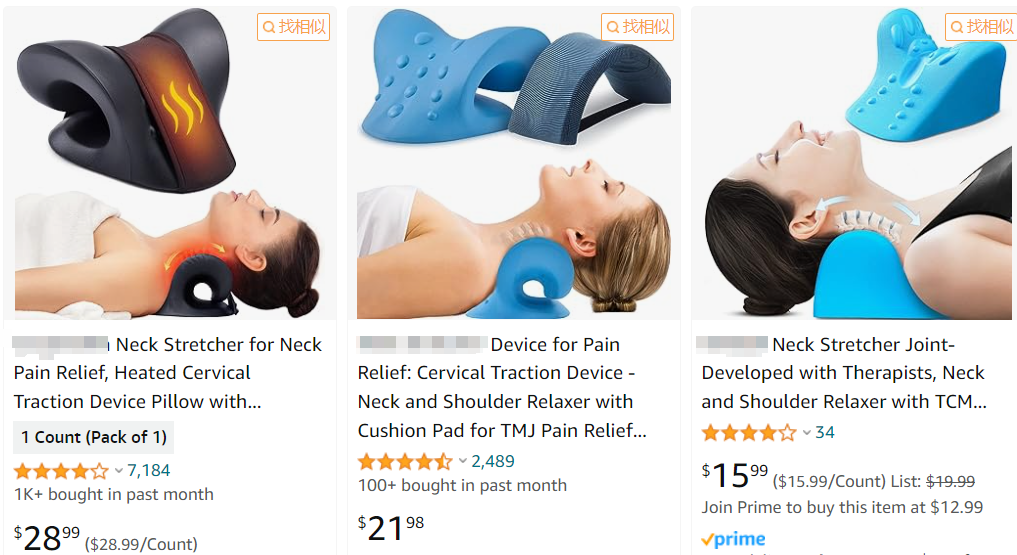The height and width of the screenshot is (555, 1017).
Task: Open star rating of the 7,184-review product
Action: 61,471
